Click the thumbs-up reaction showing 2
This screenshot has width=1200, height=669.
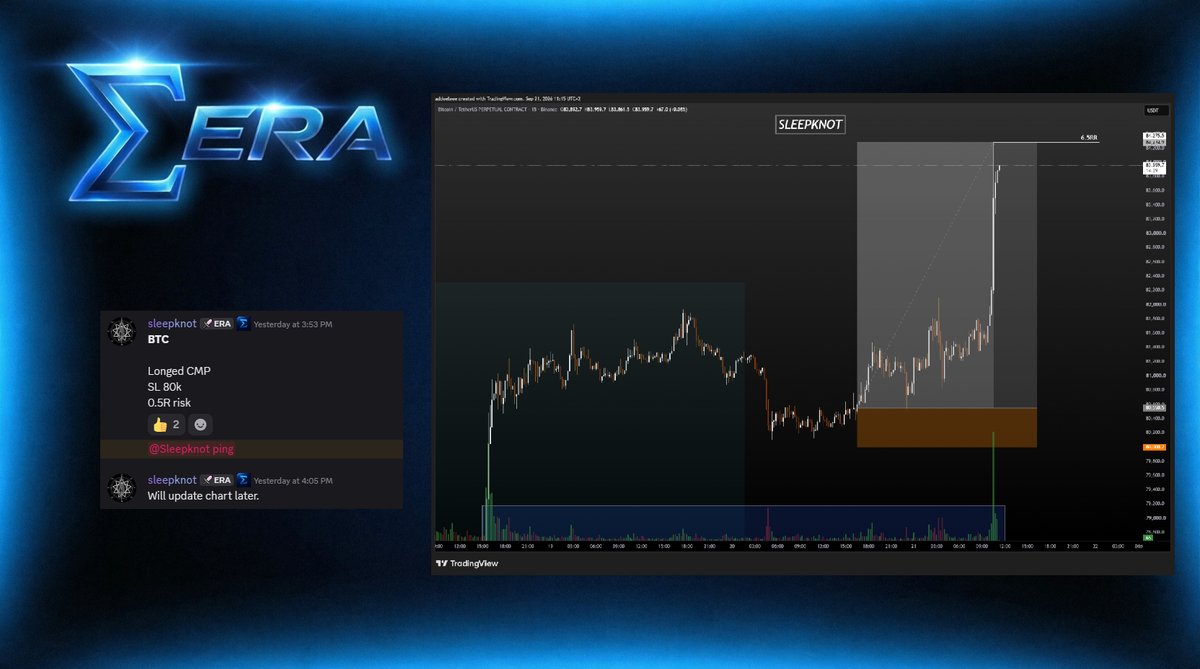point(165,425)
